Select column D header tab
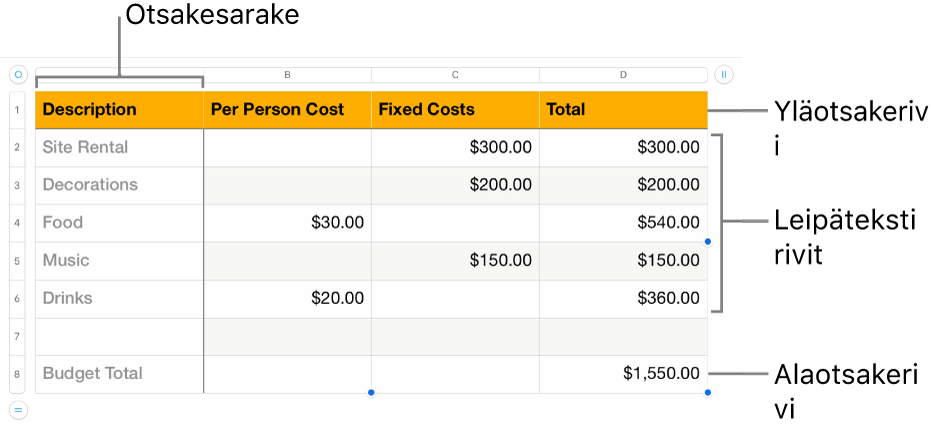Image resolution: width=931 pixels, height=431 pixels. point(623,75)
